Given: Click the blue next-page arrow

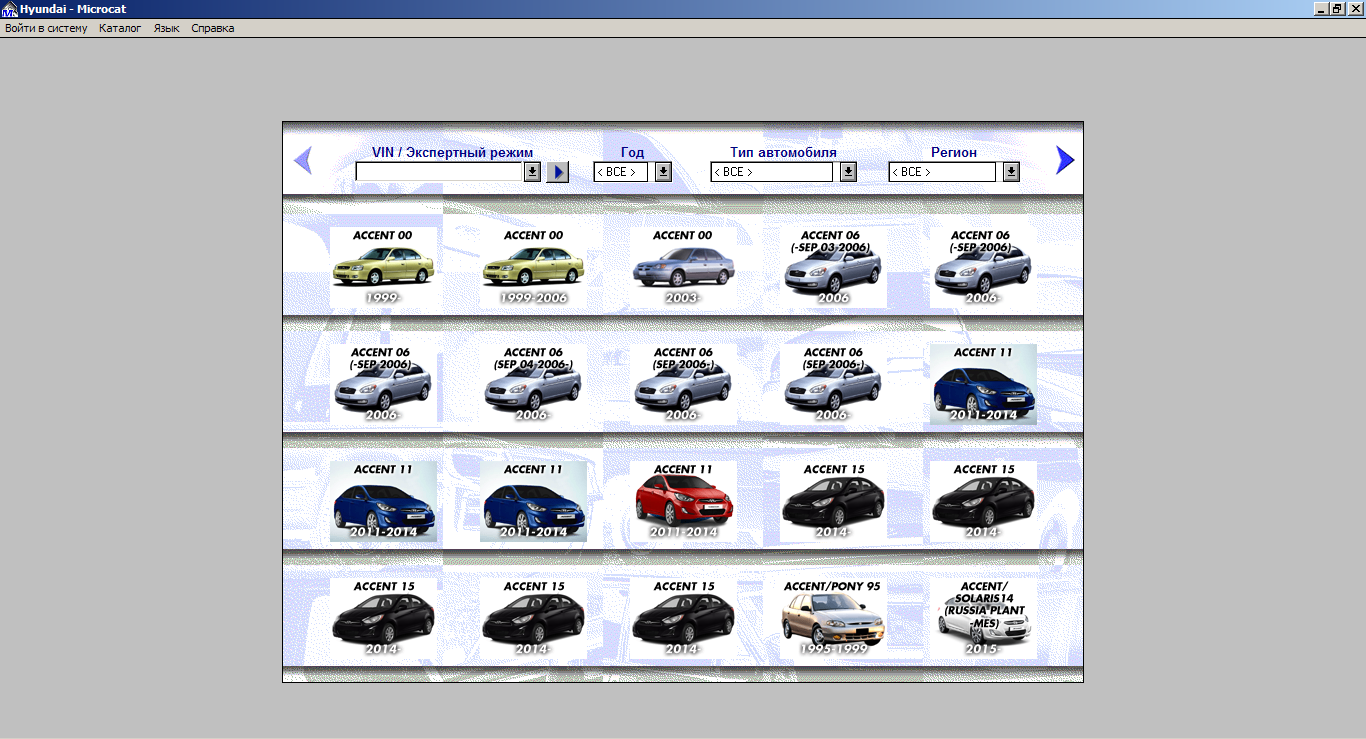Looking at the screenshot, I should pyautogui.click(x=1064, y=160).
